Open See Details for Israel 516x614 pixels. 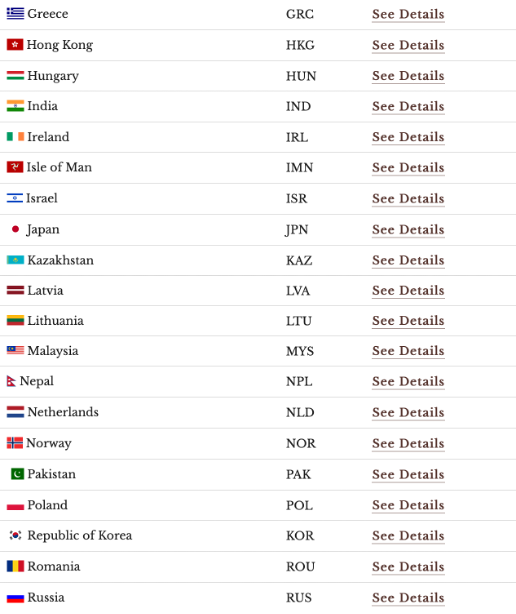click(408, 199)
